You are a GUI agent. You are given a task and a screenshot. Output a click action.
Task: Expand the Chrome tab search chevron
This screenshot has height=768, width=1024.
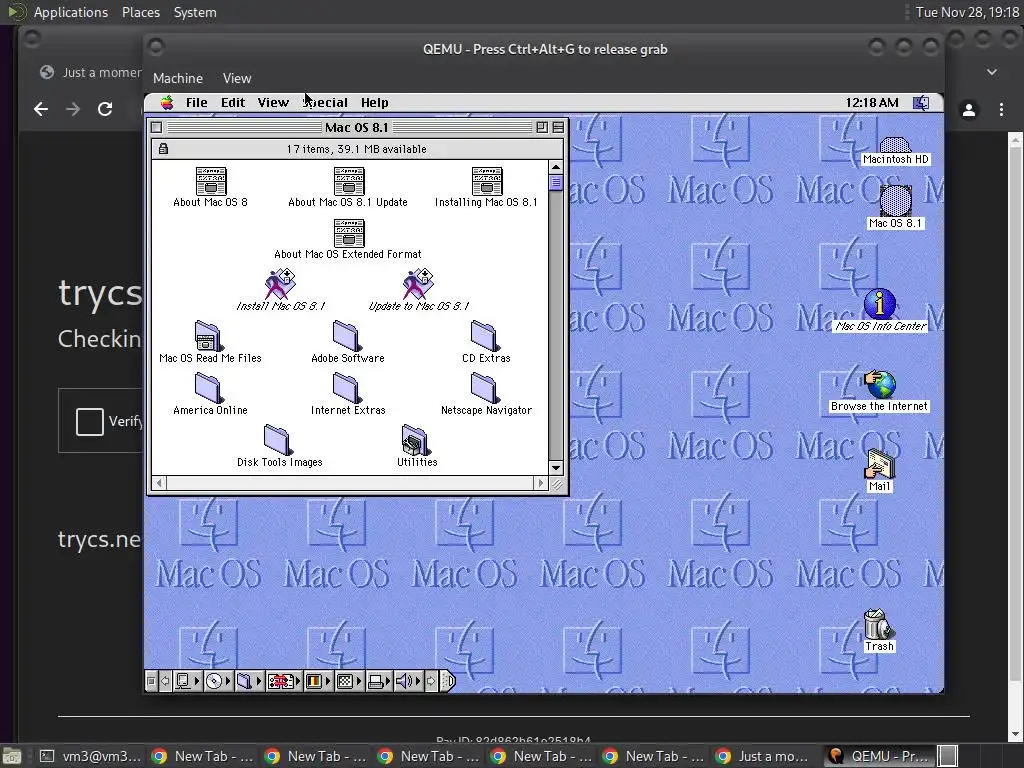[992, 72]
